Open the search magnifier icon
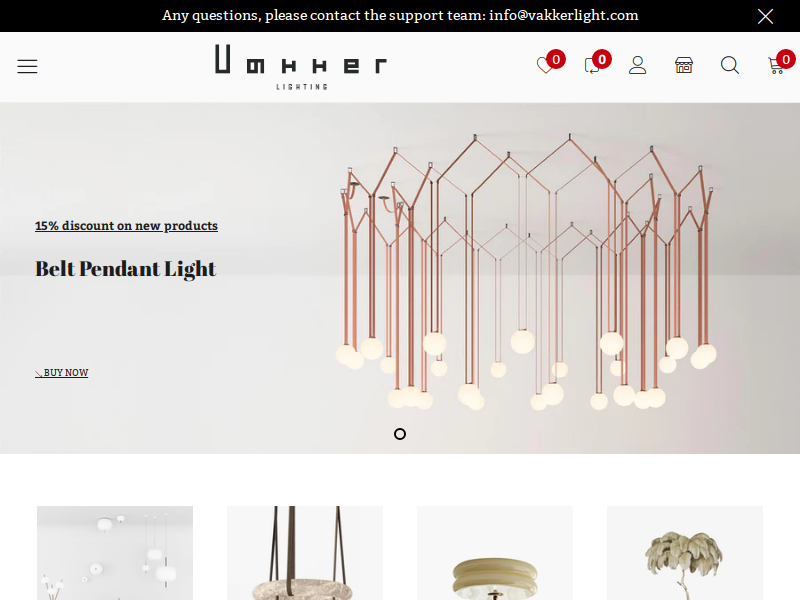 click(x=730, y=65)
